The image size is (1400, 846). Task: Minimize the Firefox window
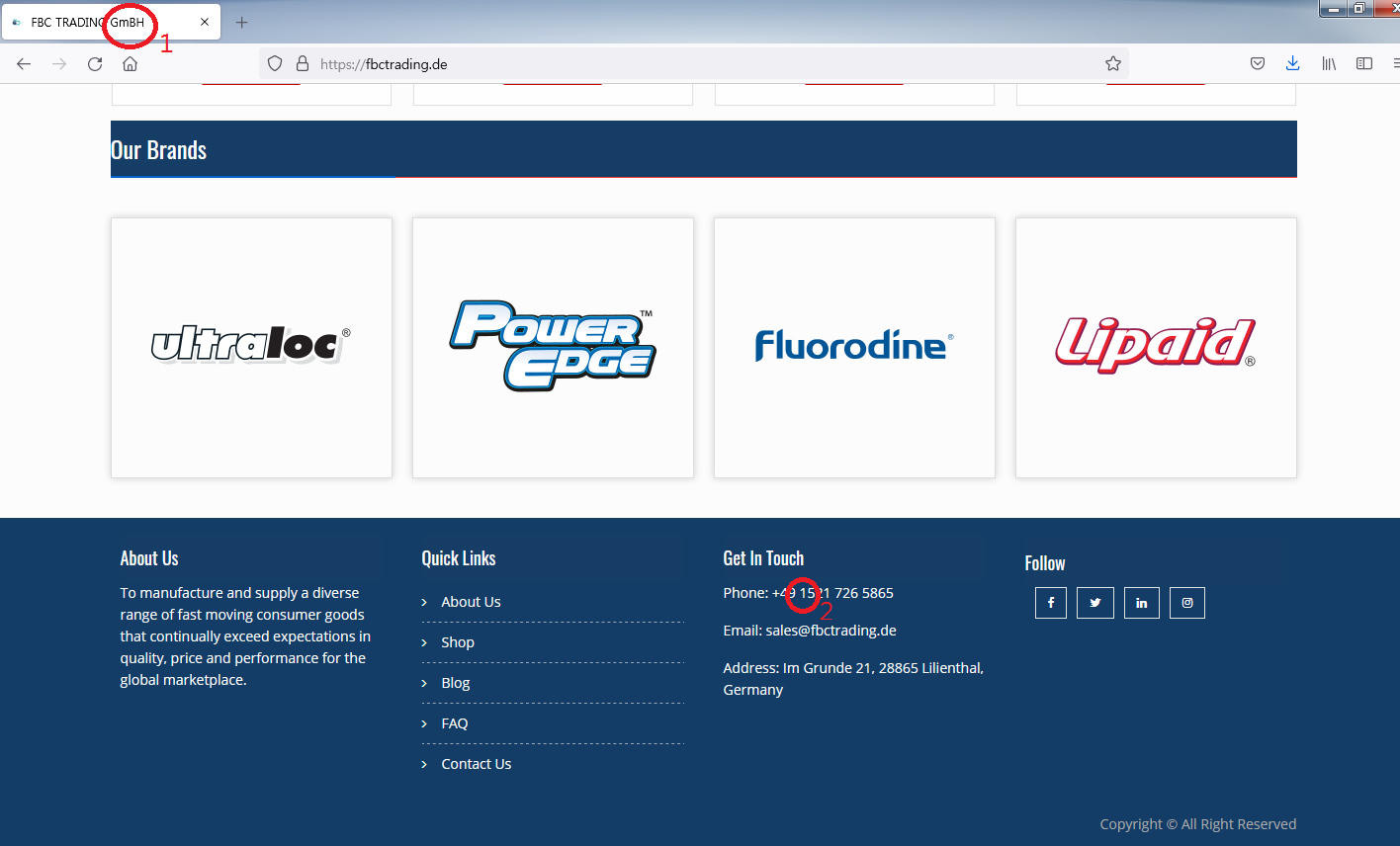click(x=1333, y=9)
